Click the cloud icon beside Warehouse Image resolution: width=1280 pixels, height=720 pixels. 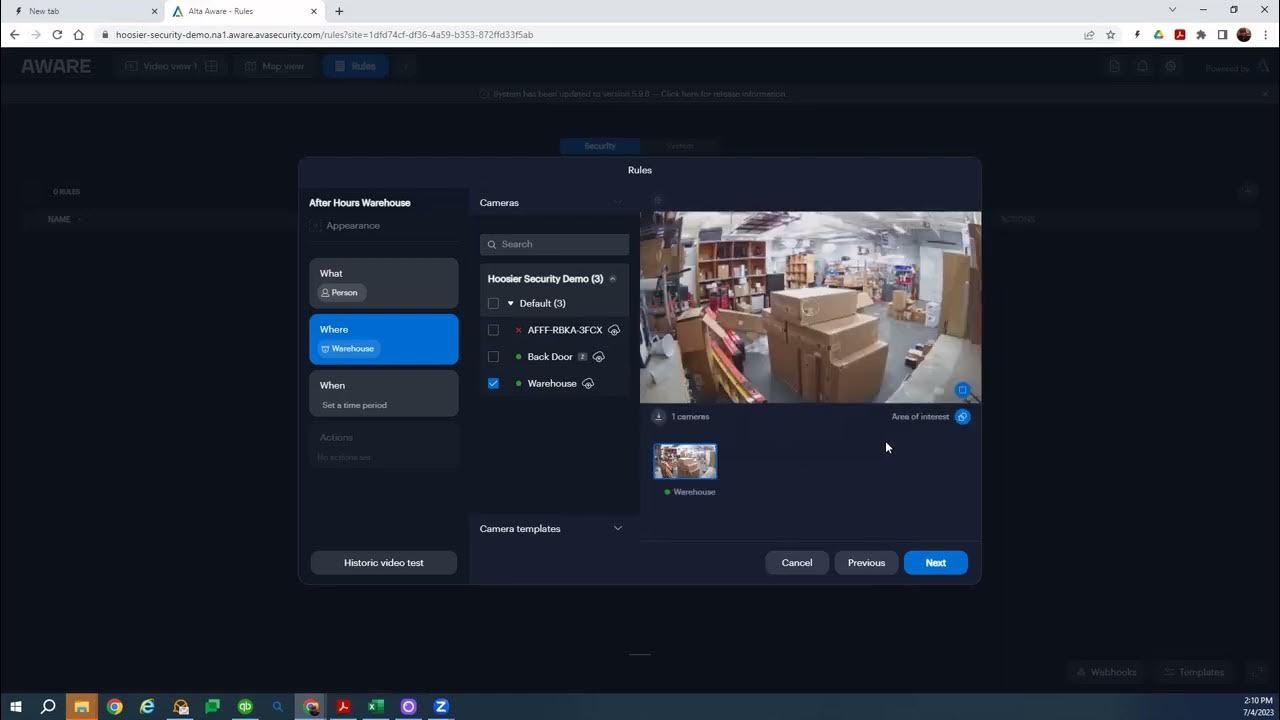pyautogui.click(x=588, y=383)
